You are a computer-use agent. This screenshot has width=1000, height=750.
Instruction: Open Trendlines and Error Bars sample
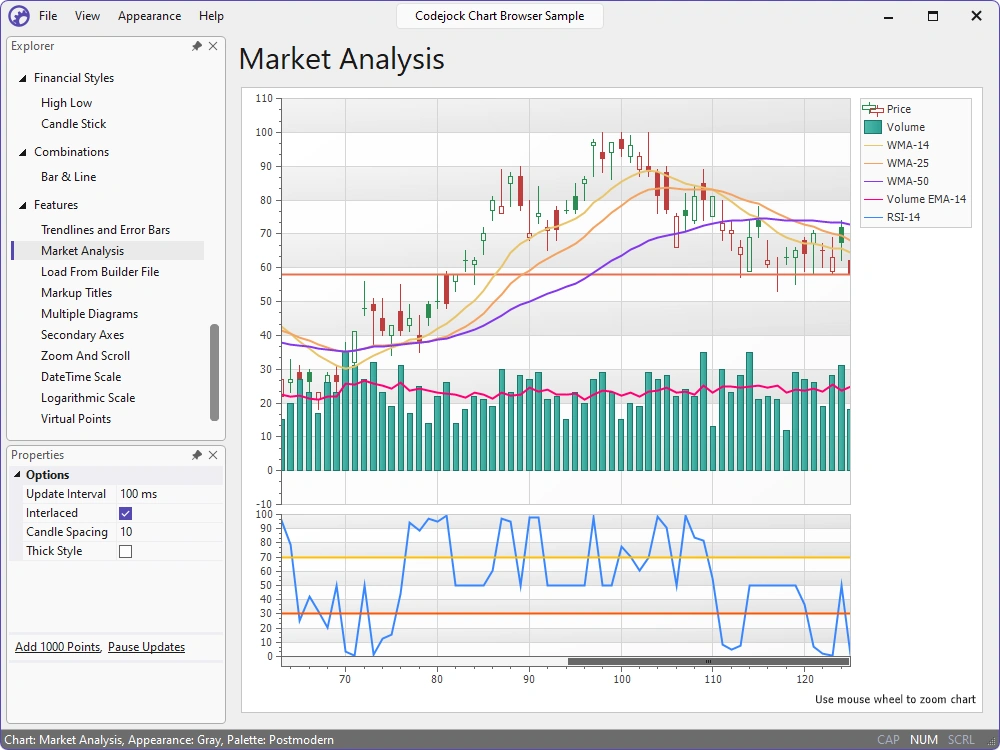(x=105, y=230)
